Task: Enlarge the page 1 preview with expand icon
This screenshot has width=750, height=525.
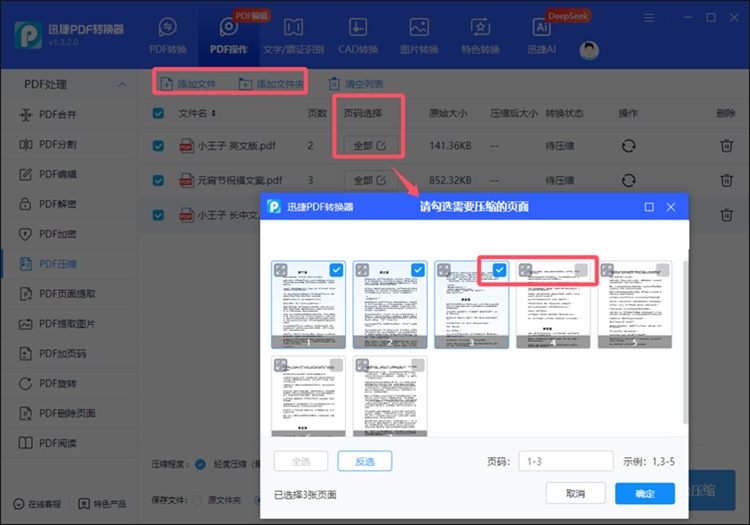Action: pyautogui.click(x=281, y=270)
